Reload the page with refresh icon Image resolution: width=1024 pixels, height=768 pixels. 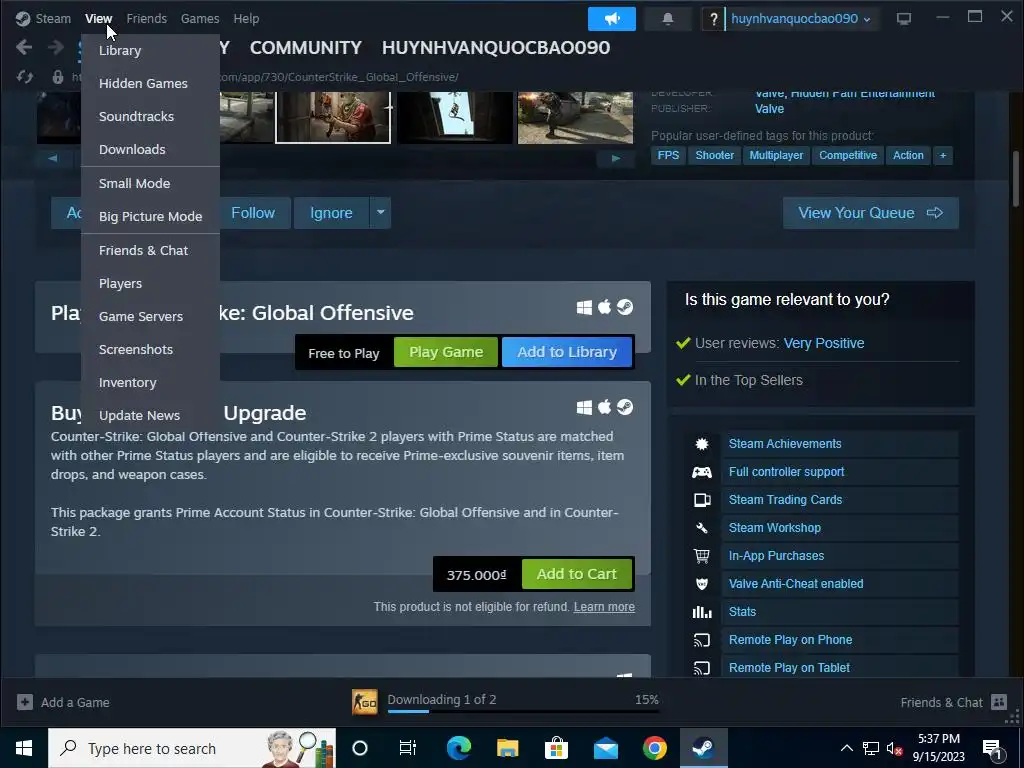(x=25, y=77)
